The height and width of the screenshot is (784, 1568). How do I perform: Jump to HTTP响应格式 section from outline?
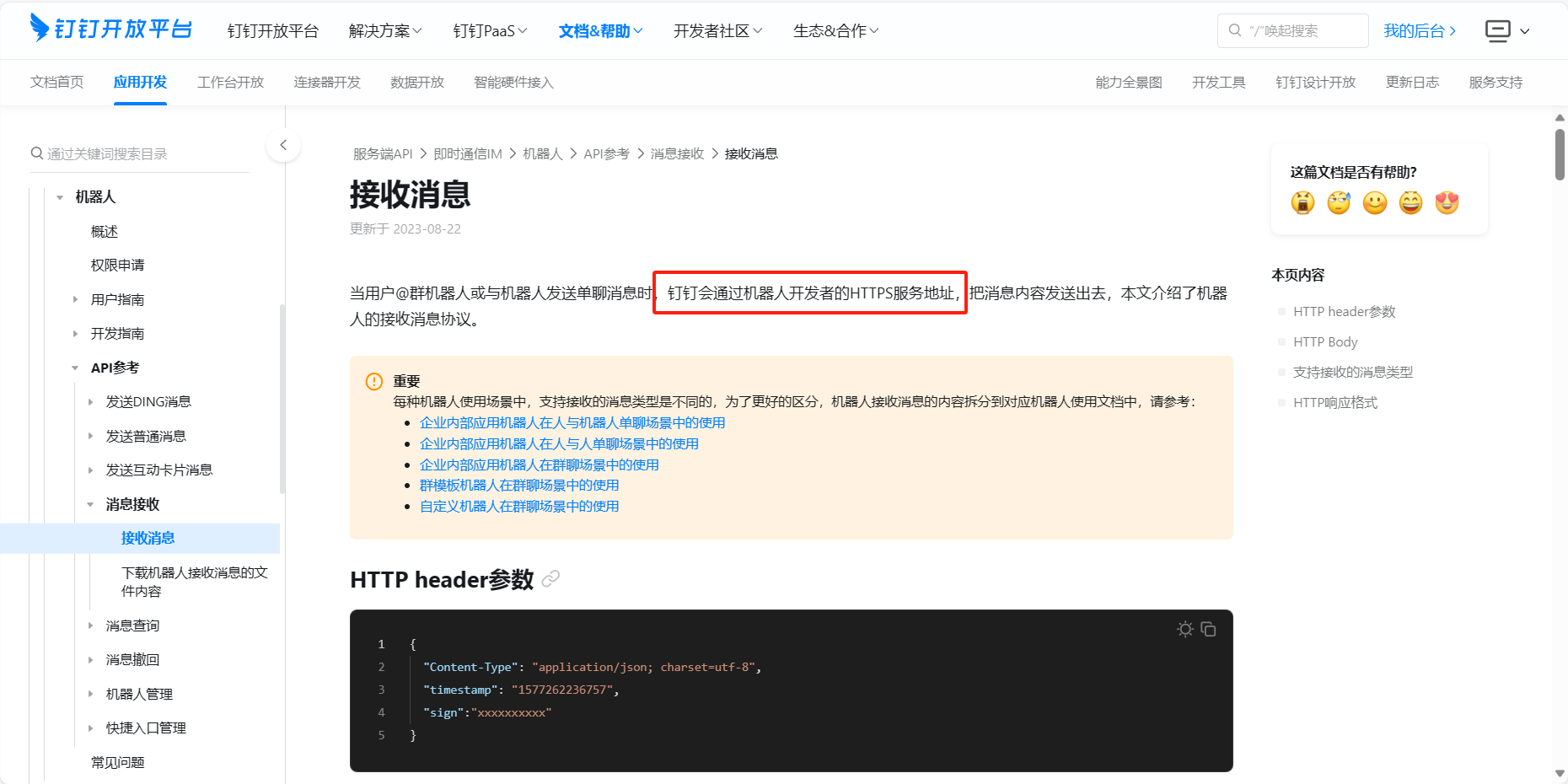click(x=1335, y=403)
